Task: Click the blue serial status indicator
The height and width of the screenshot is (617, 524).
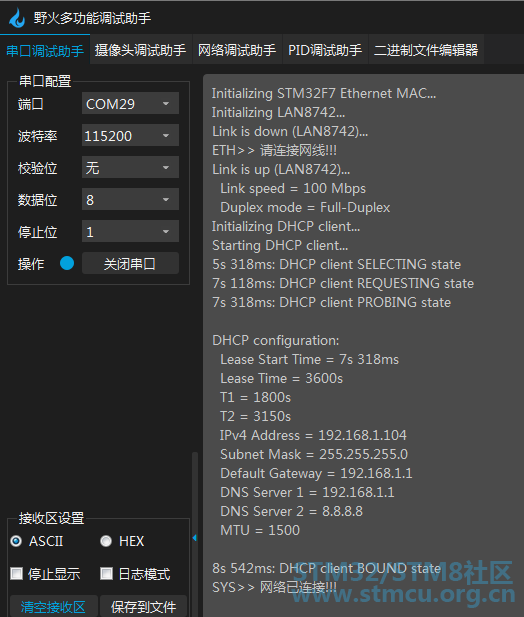Action: tap(67, 263)
